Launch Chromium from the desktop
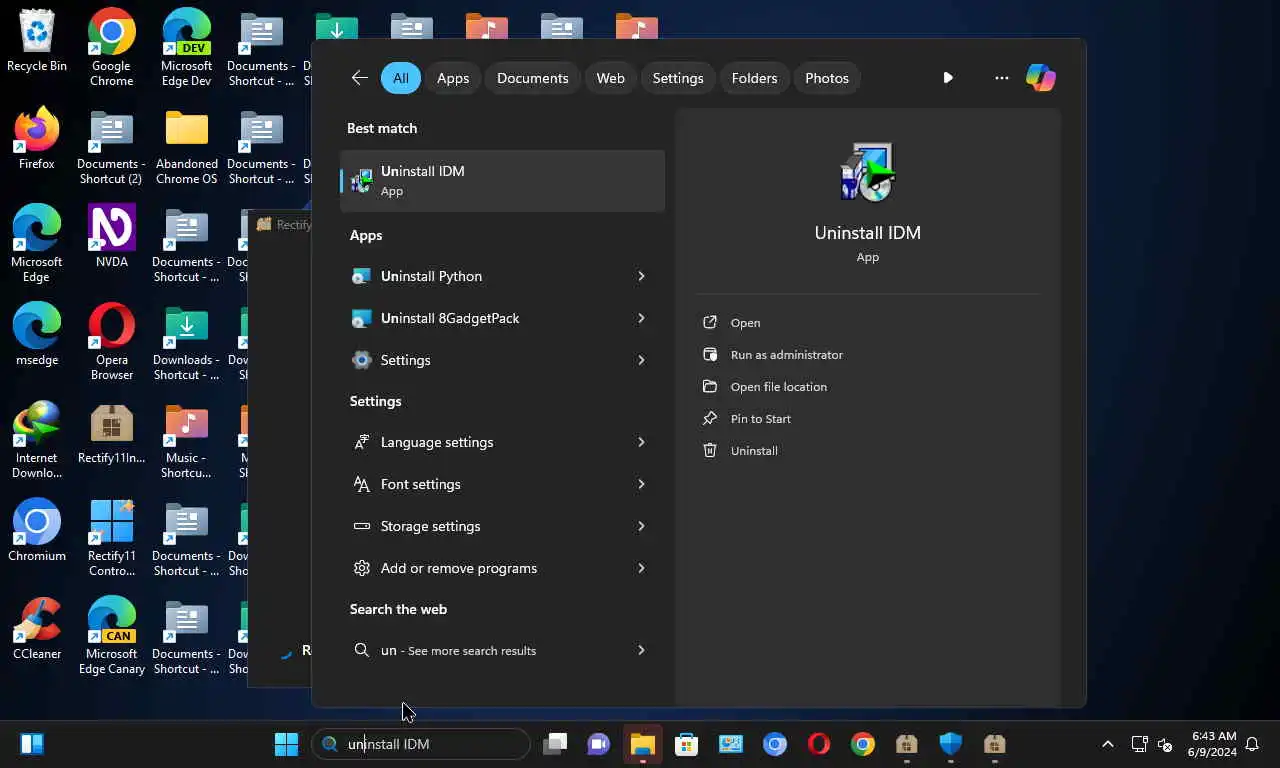Viewport: 1280px width, 768px height. pyautogui.click(x=37, y=530)
